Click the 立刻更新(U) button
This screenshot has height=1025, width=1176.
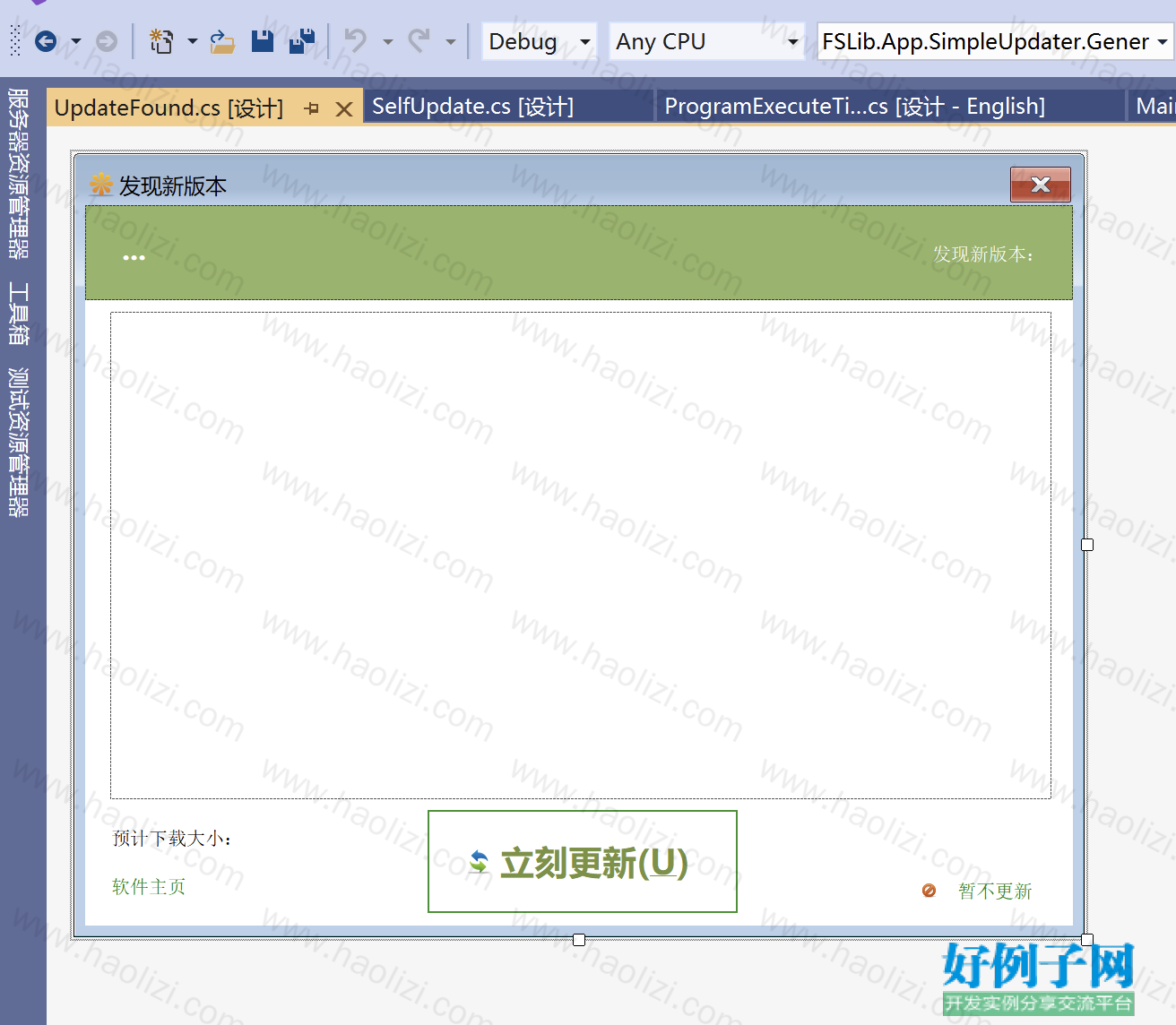tap(583, 862)
